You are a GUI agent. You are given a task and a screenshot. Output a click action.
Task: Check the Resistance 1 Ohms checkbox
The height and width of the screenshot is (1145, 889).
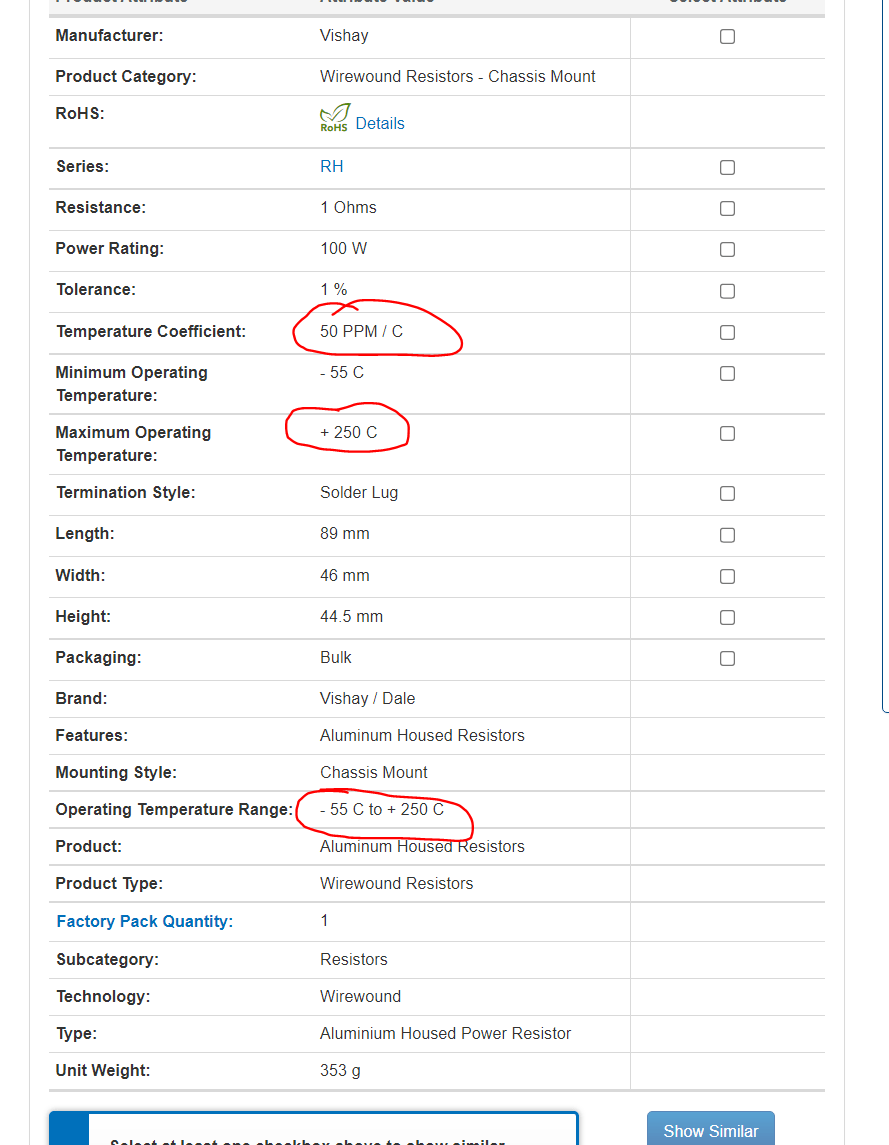point(727,208)
